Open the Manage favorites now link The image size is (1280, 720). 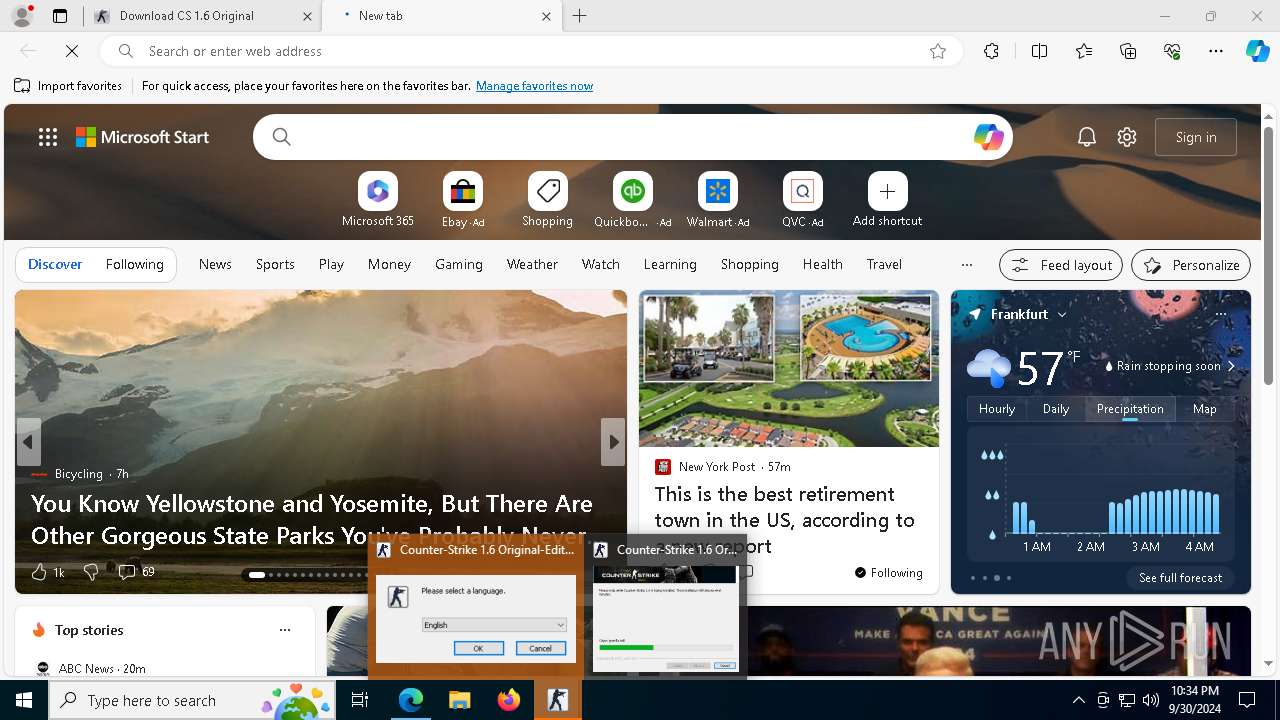pyautogui.click(x=534, y=86)
